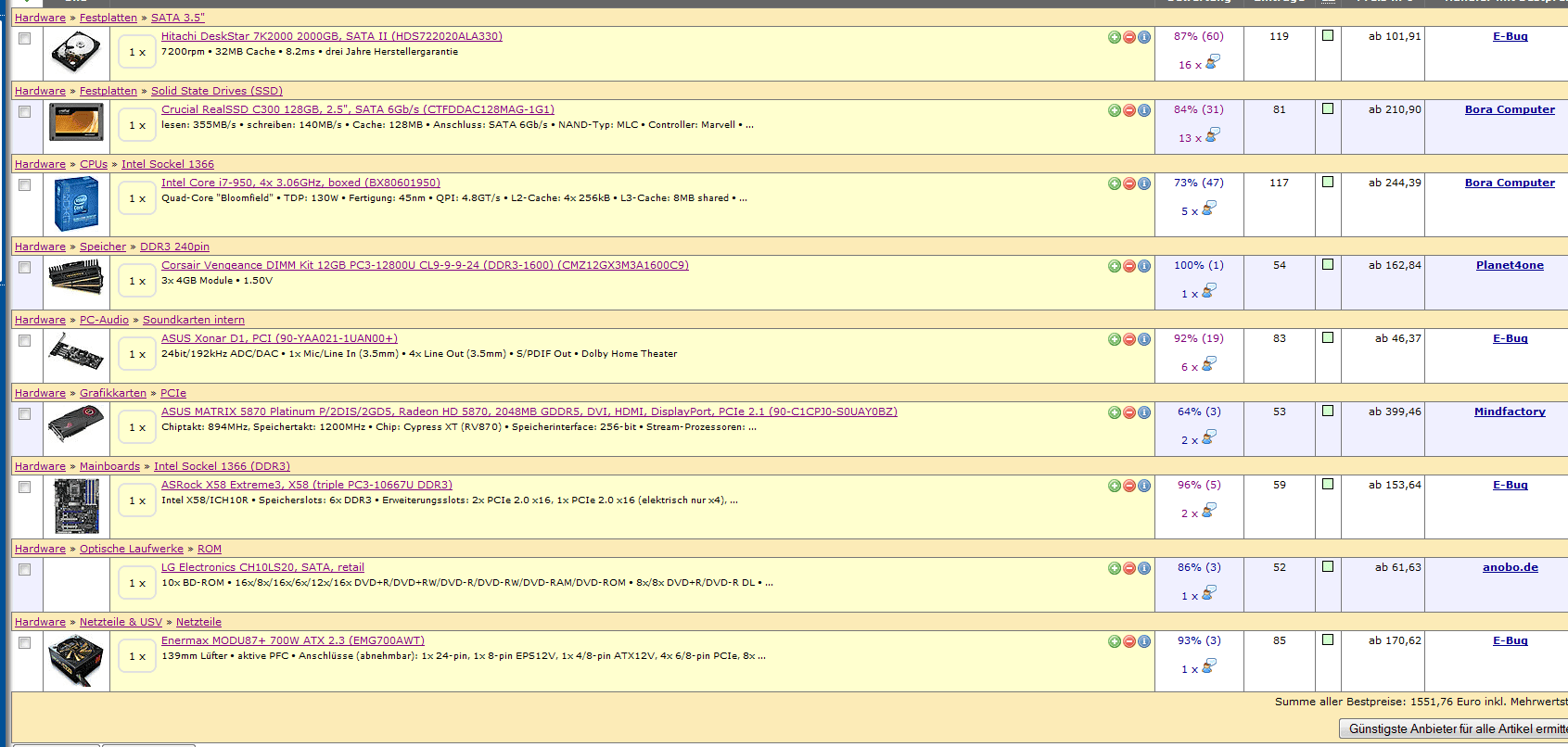Click red minus icon for Intel Core i7-950

pyautogui.click(x=1129, y=184)
